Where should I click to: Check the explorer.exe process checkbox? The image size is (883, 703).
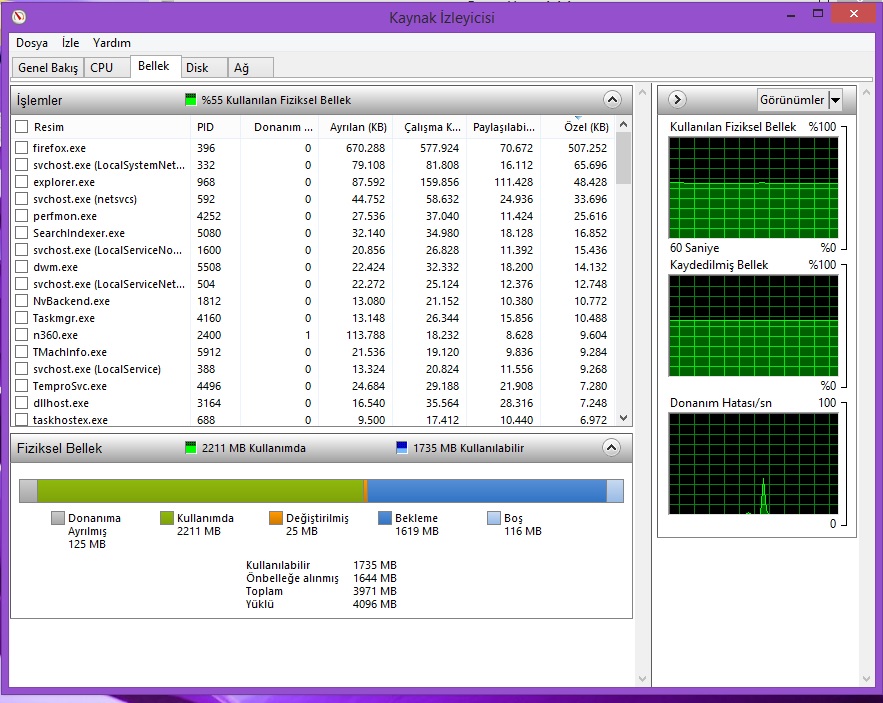click(21, 182)
